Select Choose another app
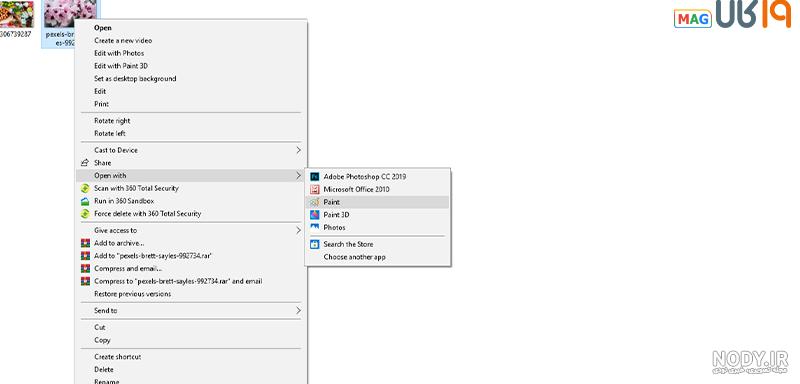This screenshot has height=384, width=800. pyautogui.click(x=355, y=257)
